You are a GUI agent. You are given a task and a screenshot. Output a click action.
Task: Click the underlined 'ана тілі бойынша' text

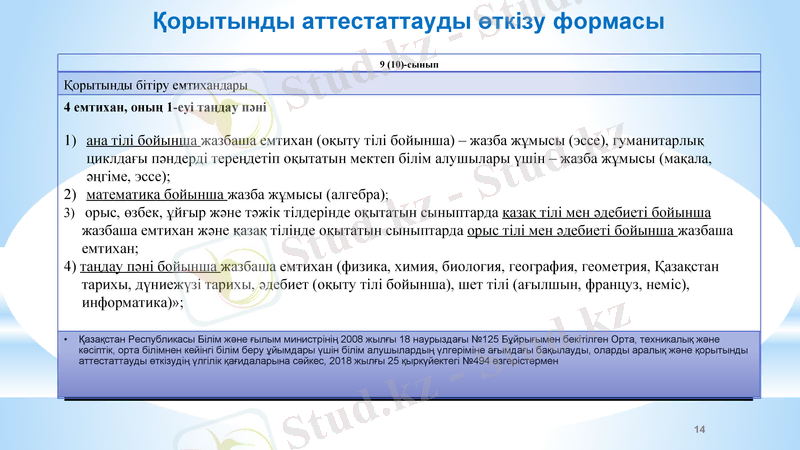point(142,140)
